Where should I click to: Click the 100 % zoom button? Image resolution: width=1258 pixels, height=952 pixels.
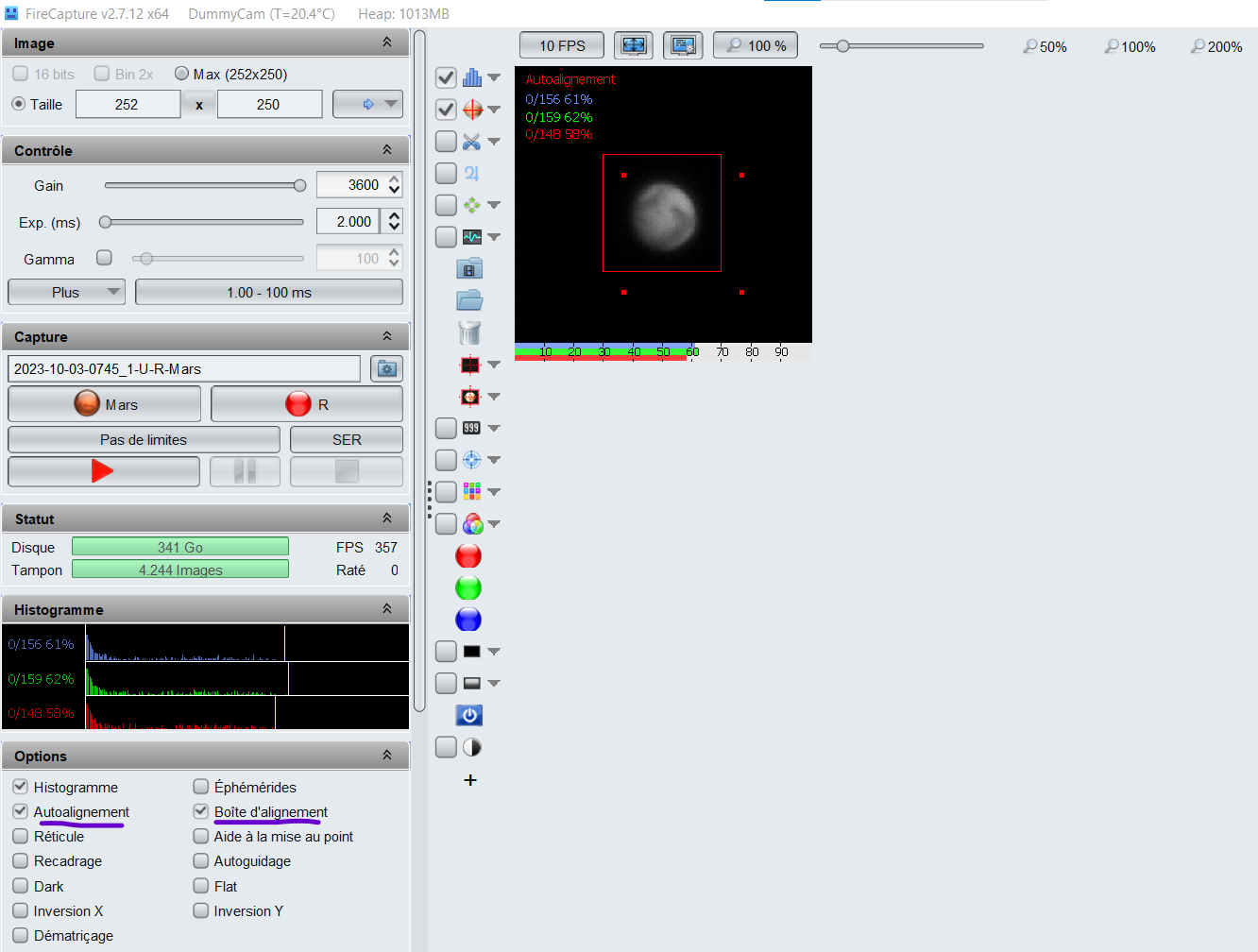tap(756, 45)
